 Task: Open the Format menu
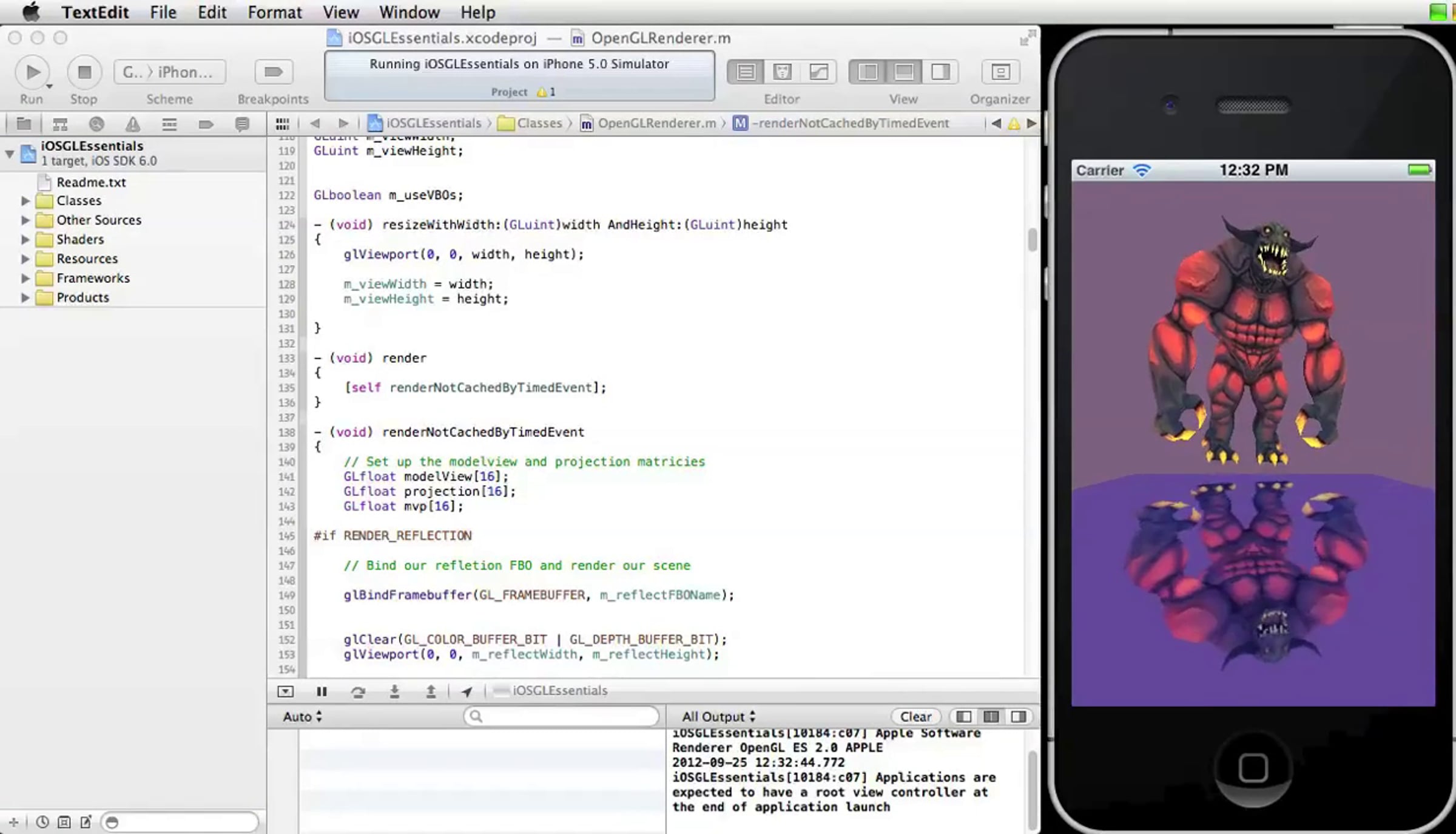tap(274, 12)
